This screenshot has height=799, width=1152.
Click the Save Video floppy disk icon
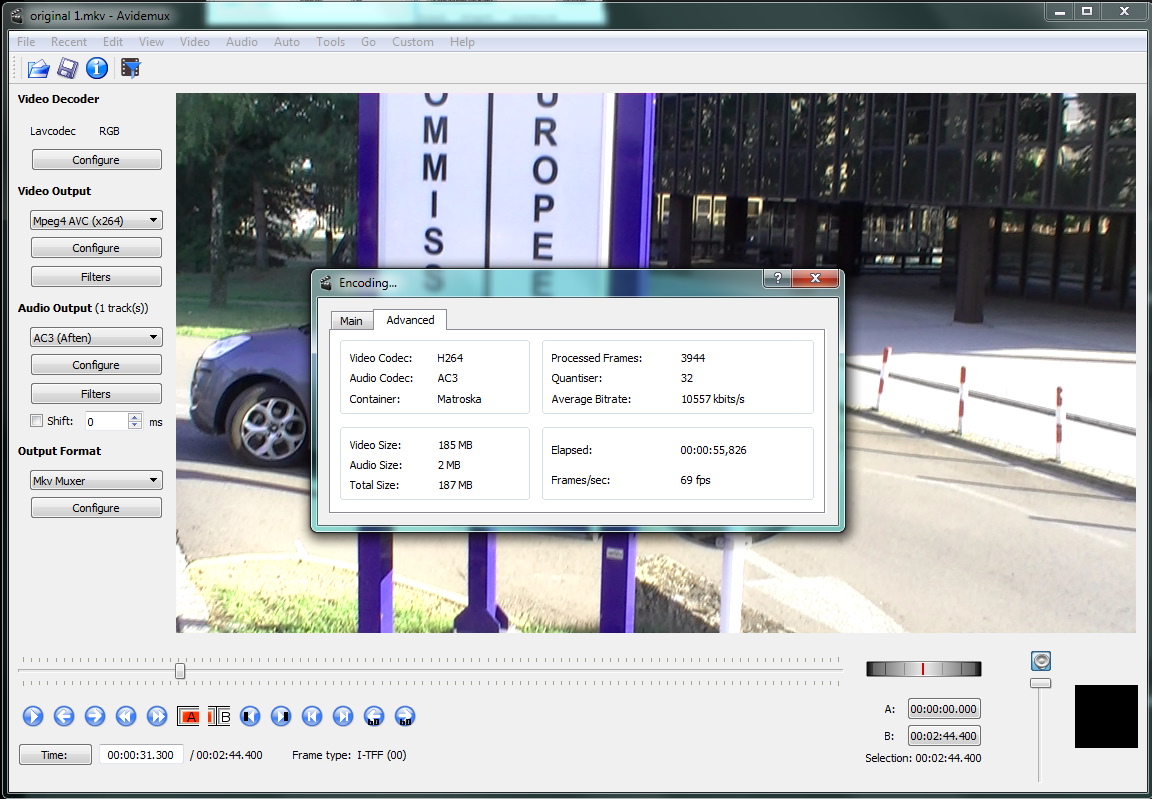pos(68,68)
